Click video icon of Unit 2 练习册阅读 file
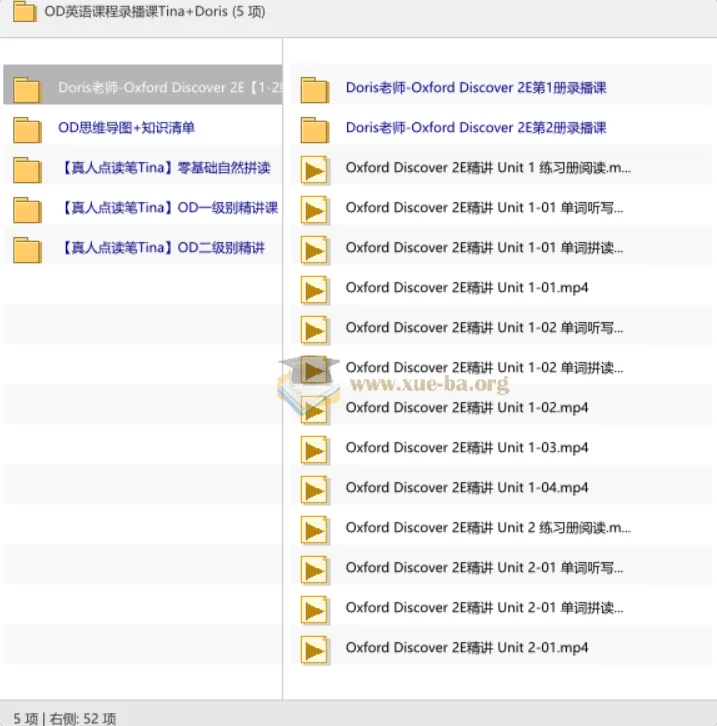Viewport: 717px width, 726px height. [315, 530]
